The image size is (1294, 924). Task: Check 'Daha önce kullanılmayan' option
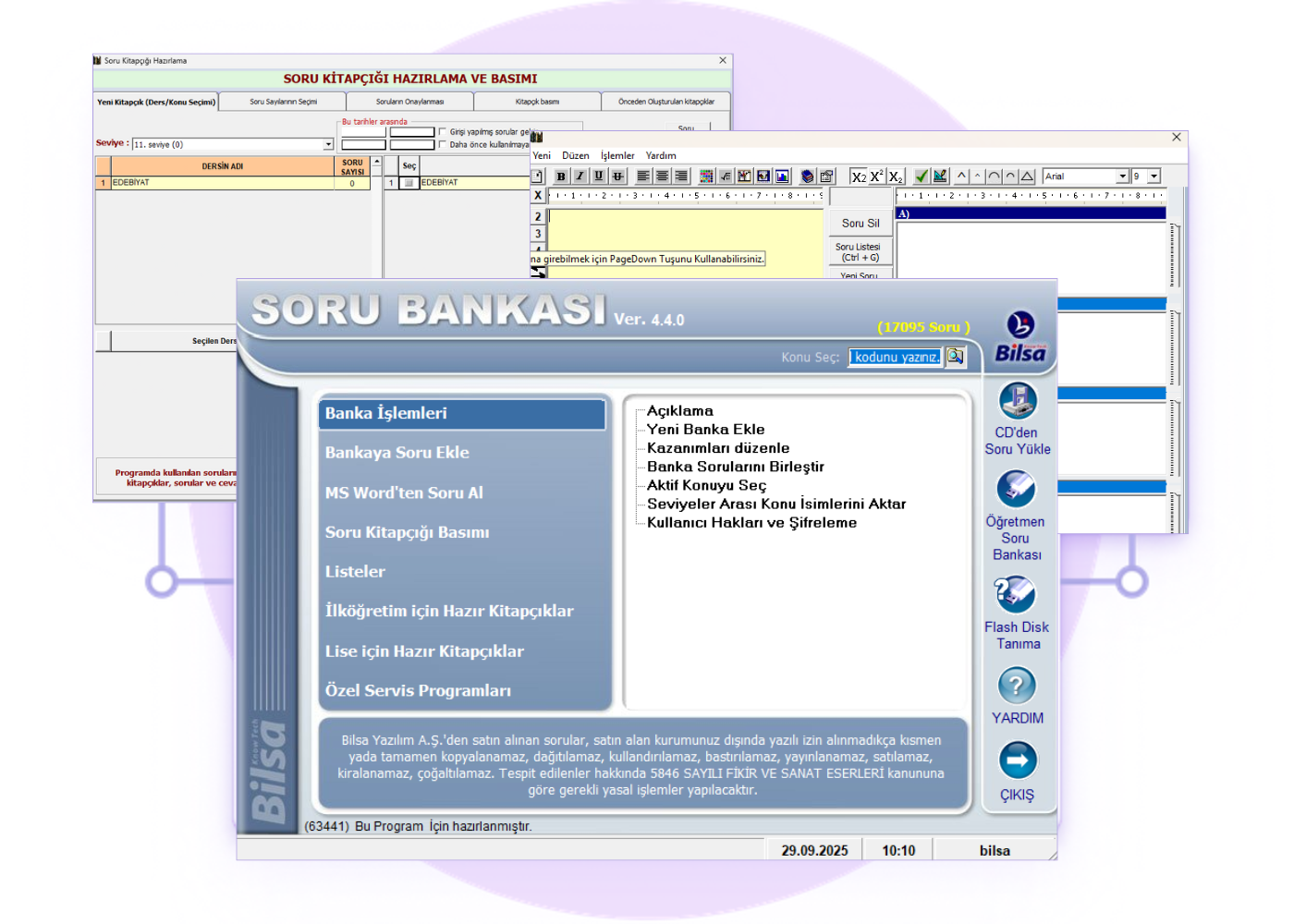443,145
